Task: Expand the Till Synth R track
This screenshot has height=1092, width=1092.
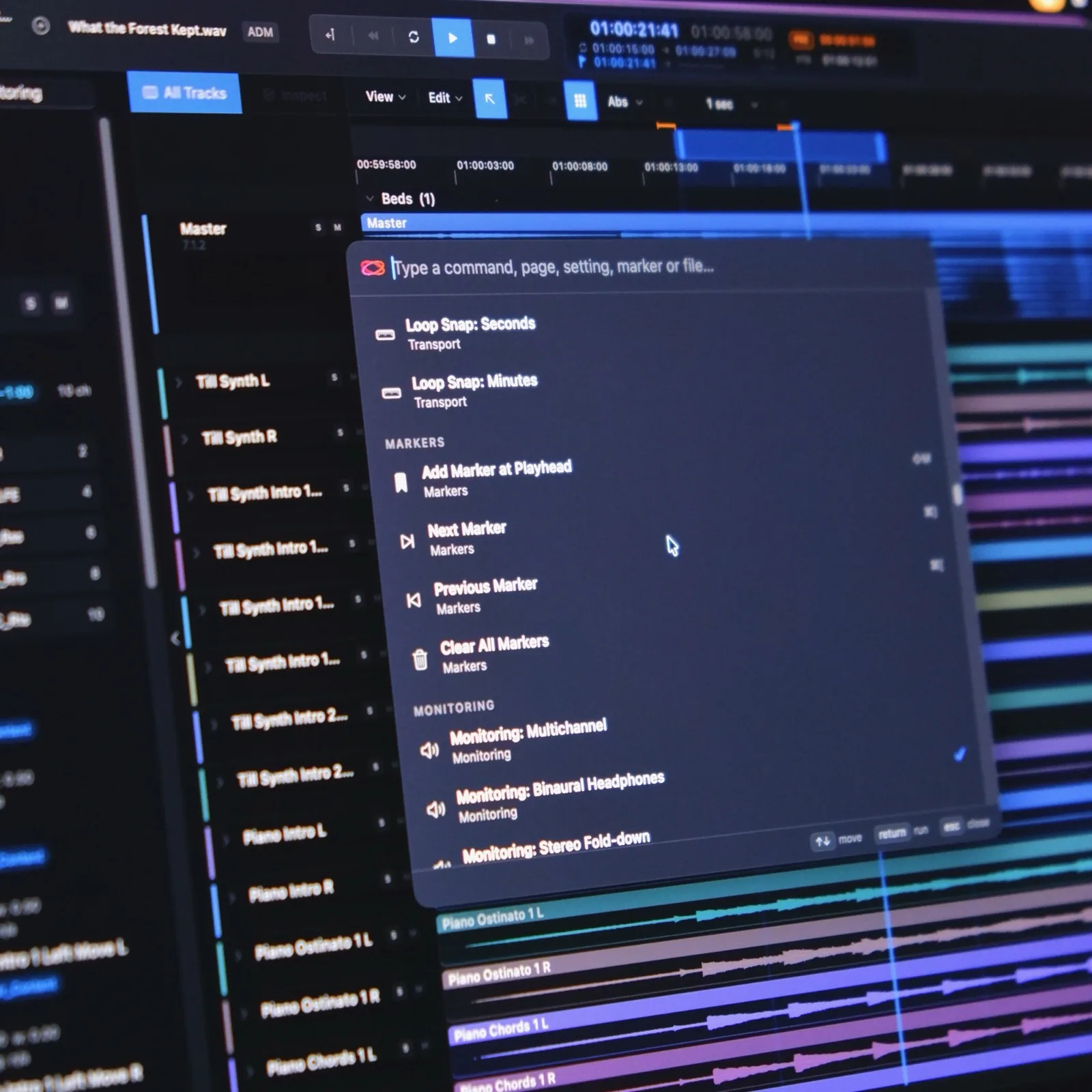Action: (185, 437)
